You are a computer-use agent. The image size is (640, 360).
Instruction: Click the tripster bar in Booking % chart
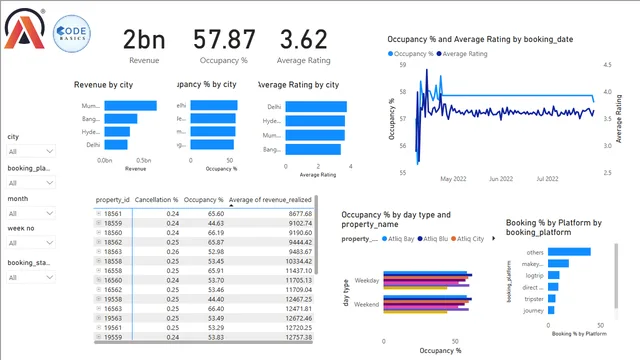(x=551, y=299)
